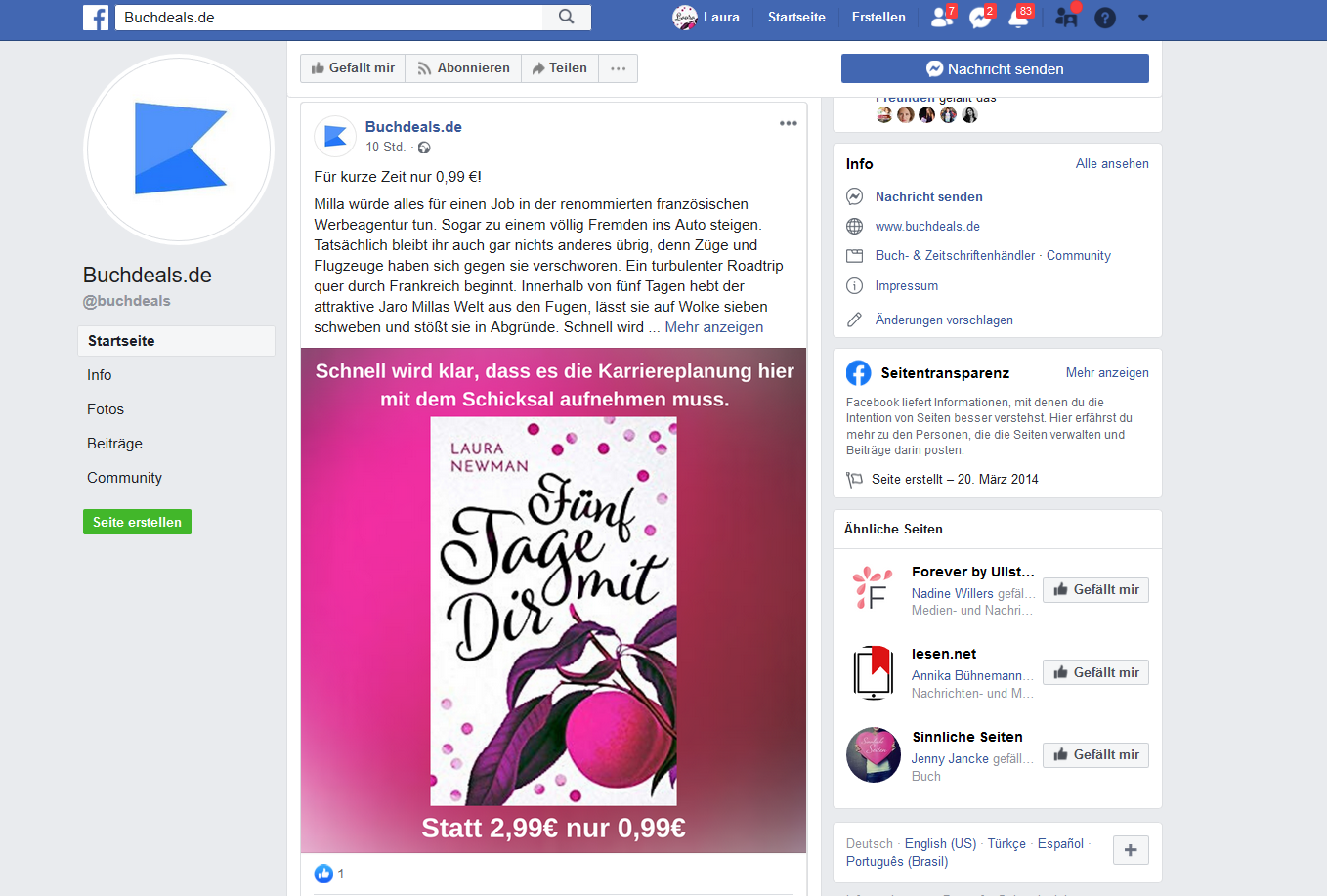Click the pencil icon beside Änderungen vorschlagen
1327x896 pixels.
pyautogui.click(x=854, y=320)
